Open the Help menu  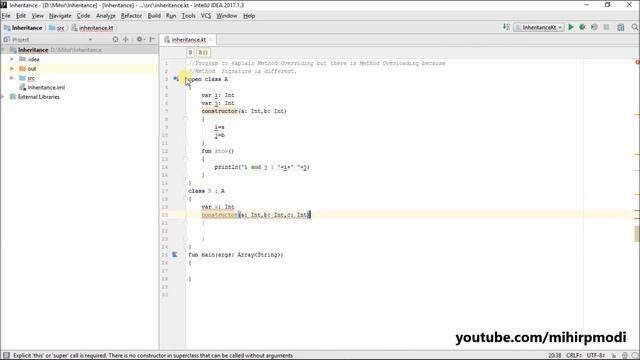249,16
